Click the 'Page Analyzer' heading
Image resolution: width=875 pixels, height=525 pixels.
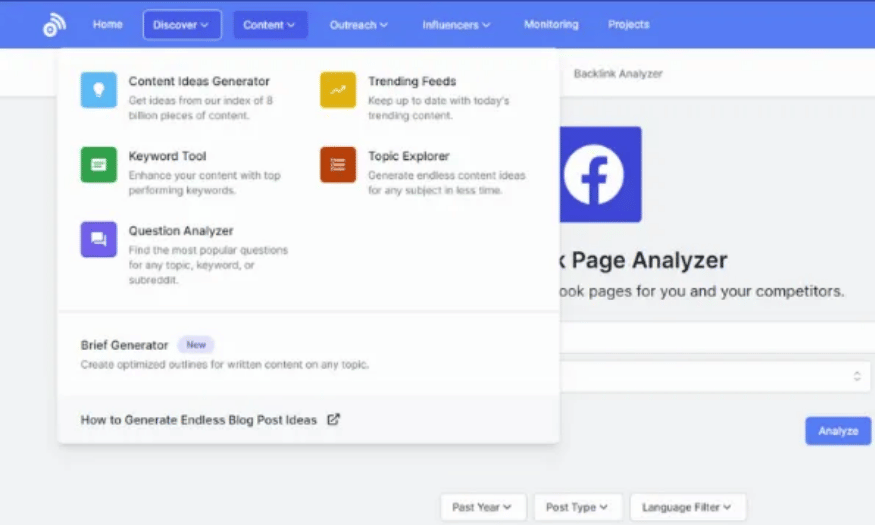coord(649,261)
